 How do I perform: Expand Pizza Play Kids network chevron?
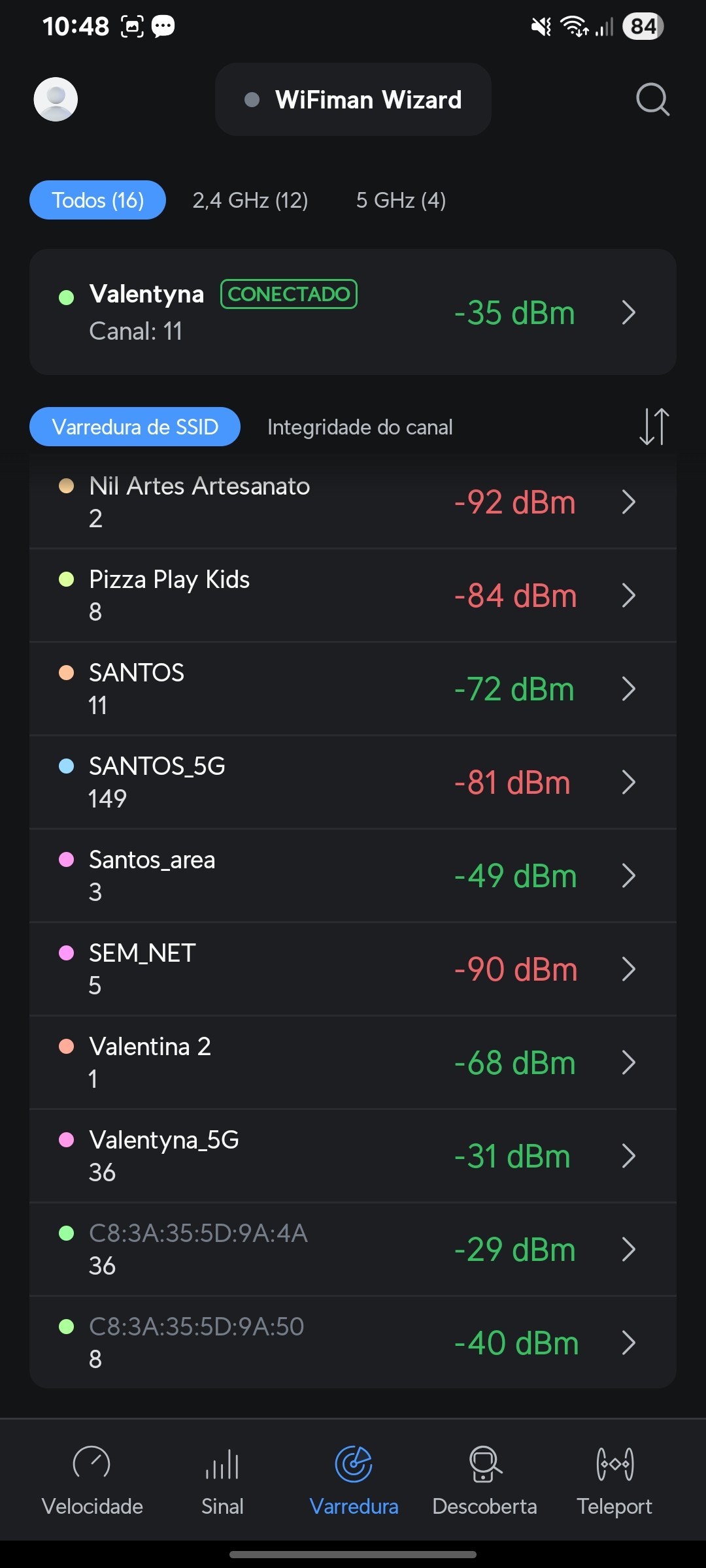coord(628,595)
